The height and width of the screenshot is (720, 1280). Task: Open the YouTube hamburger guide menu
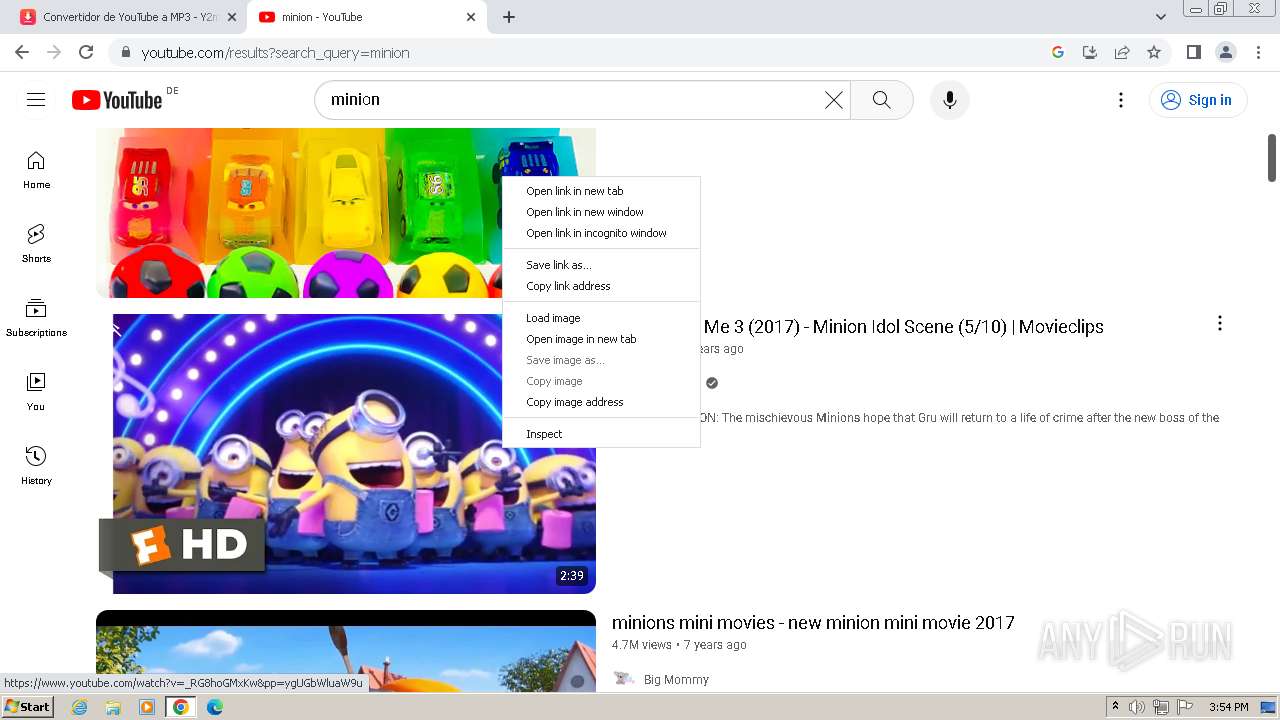[x=36, y=100]
